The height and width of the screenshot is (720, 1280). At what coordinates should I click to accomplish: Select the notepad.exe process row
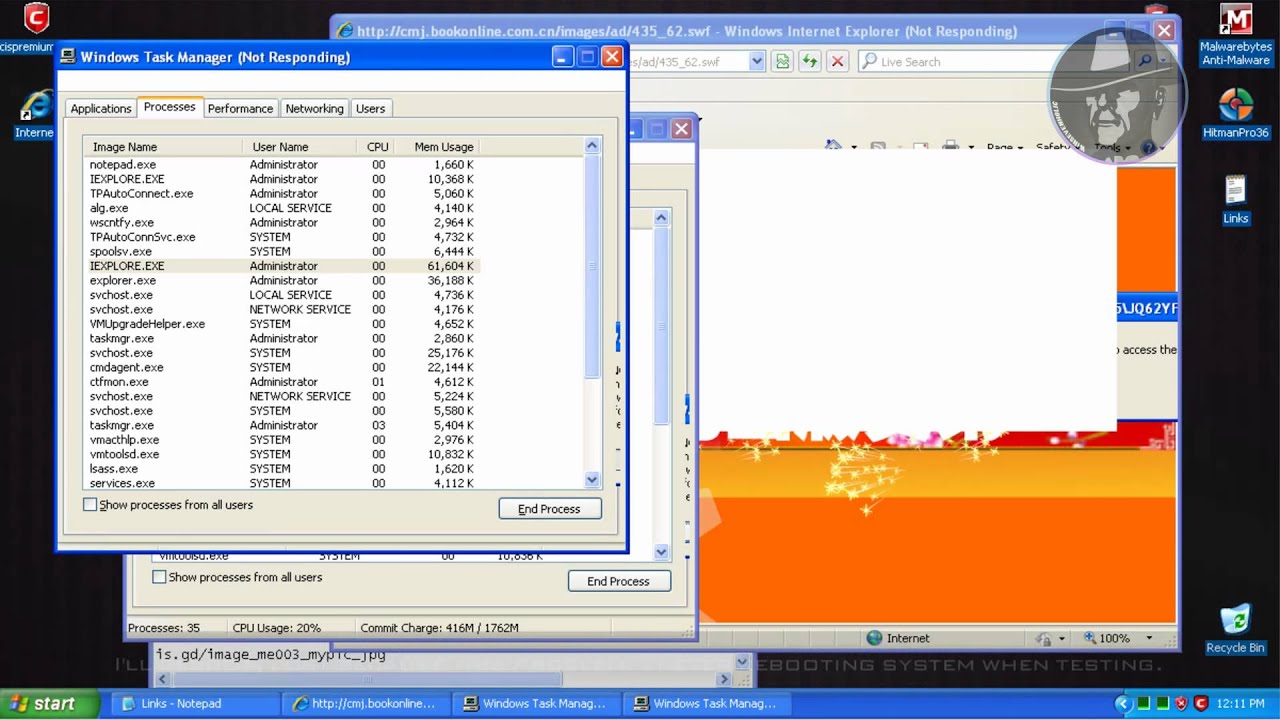282,164
